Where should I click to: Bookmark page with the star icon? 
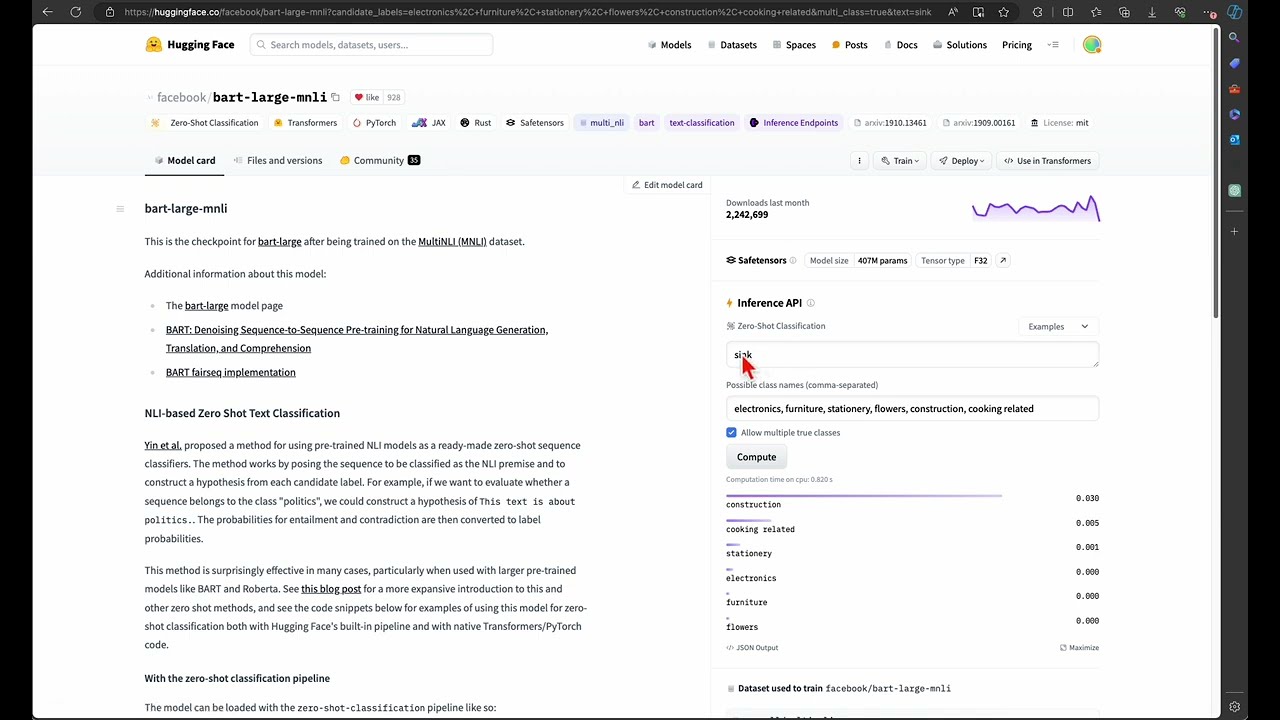pos(1003,12)
